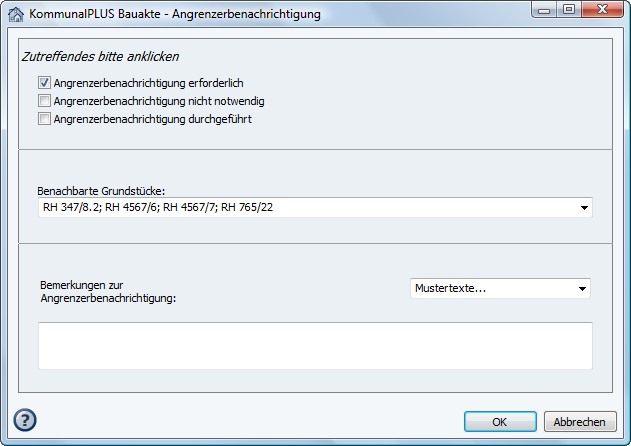This screenshot has height=446, width=631.
Task: Enable 'Angrenzerbenachrichtigung nicht notwendig' checkbox
Action: 44,101
